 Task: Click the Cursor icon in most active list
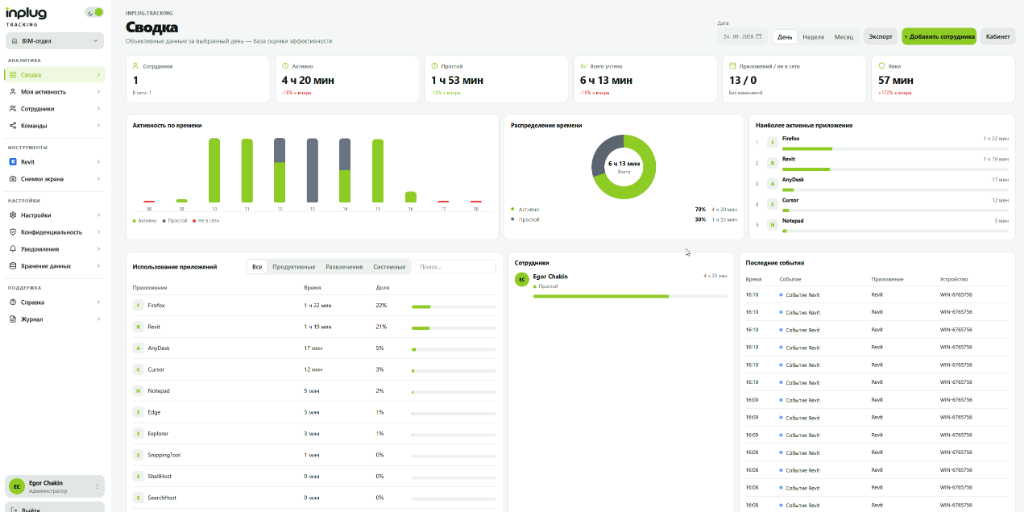[x=772, y=204]
